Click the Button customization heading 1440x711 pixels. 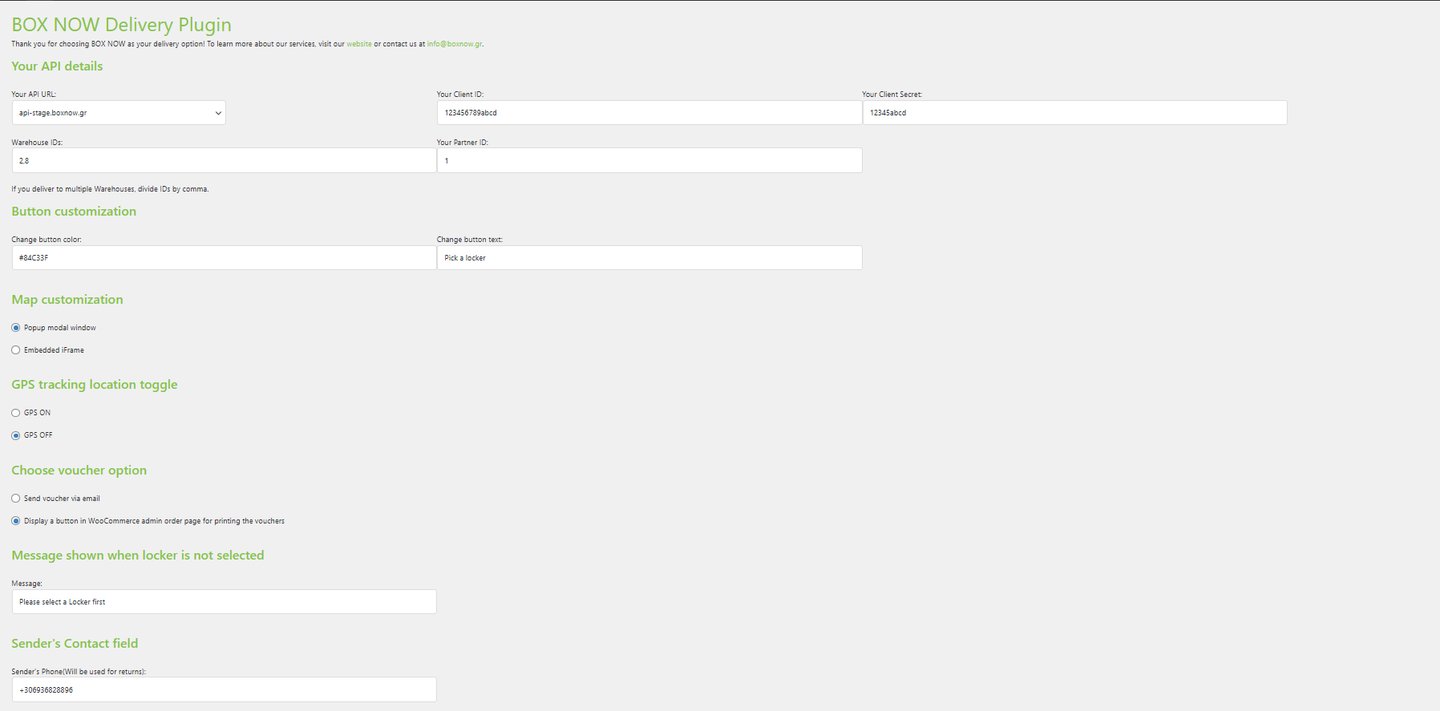tap(74, 211)
